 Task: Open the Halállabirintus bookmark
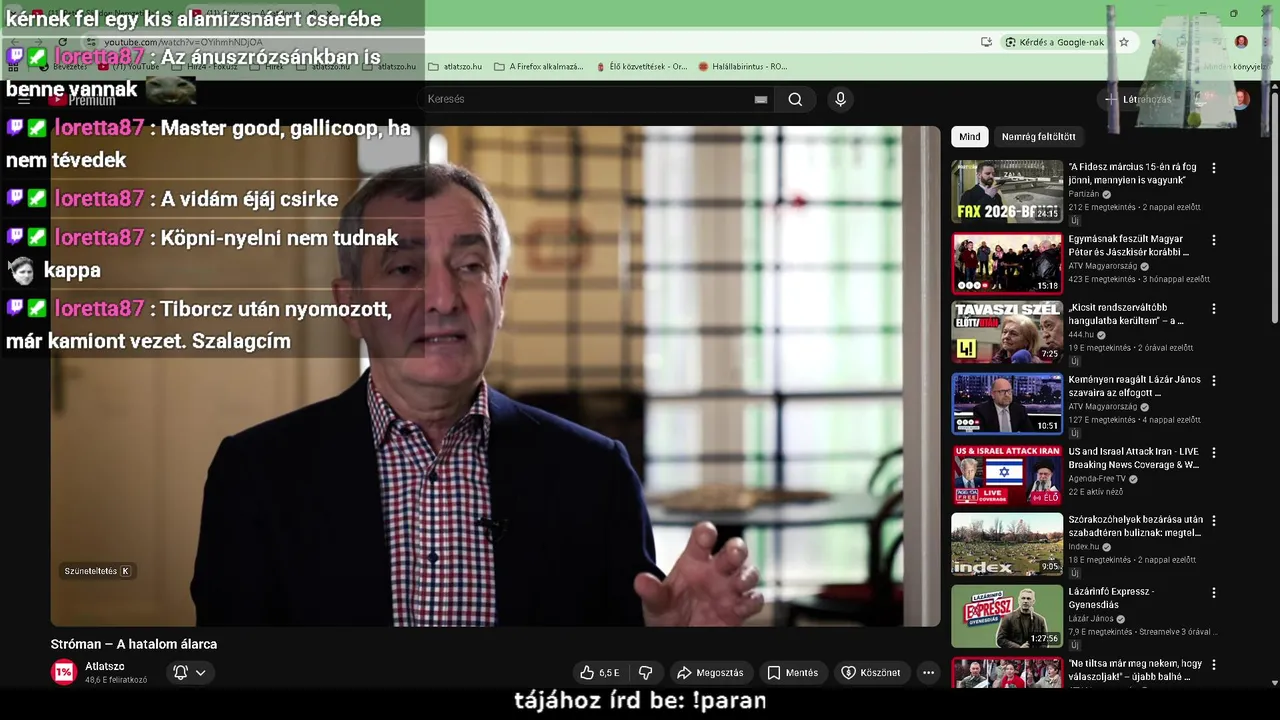coord(742,66)
